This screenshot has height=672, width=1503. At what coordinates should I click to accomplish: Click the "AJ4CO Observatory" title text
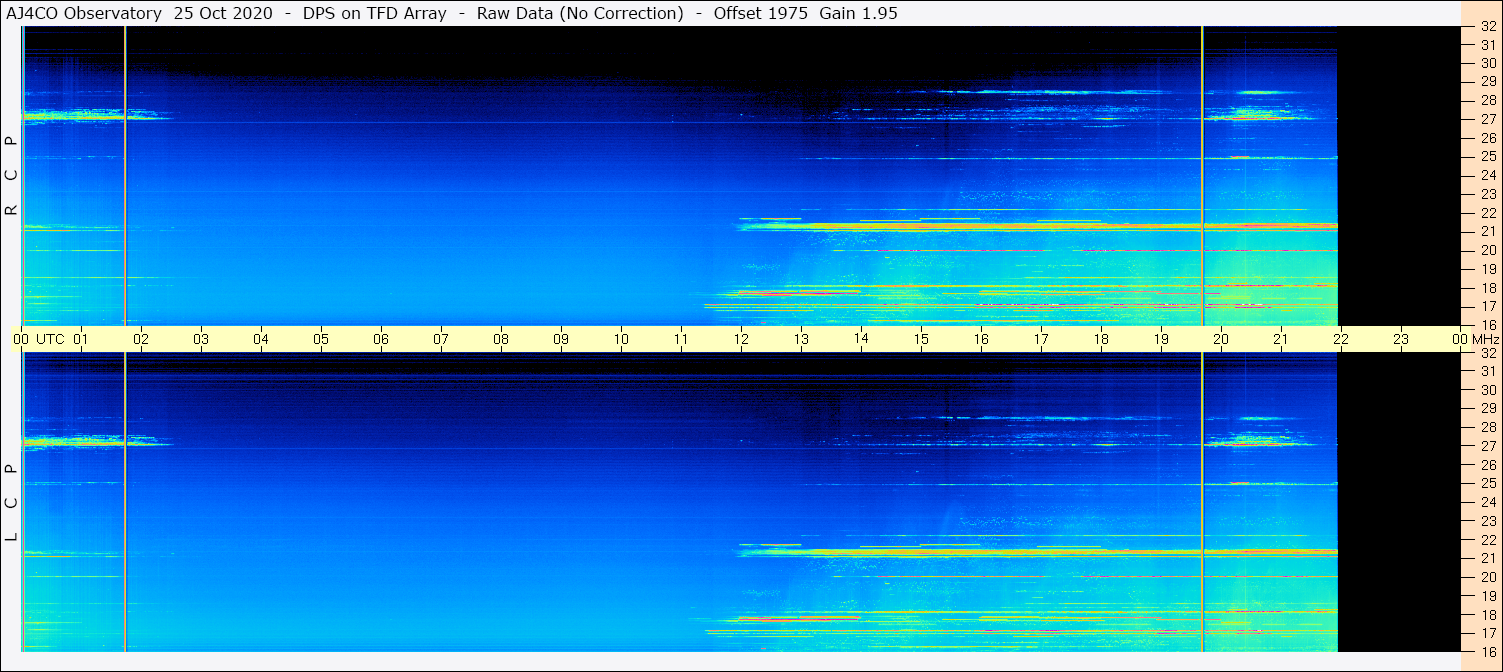84,13
